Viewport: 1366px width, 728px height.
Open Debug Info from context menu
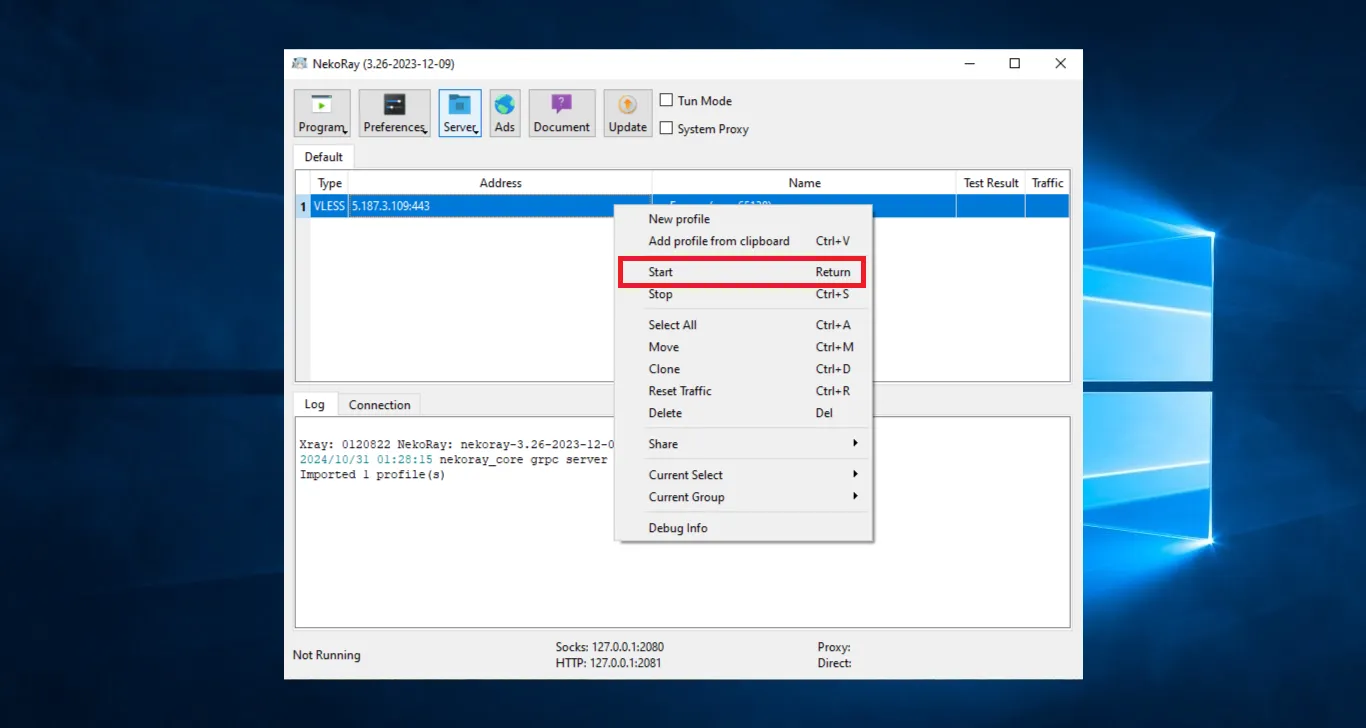click(x=744, y=528)
